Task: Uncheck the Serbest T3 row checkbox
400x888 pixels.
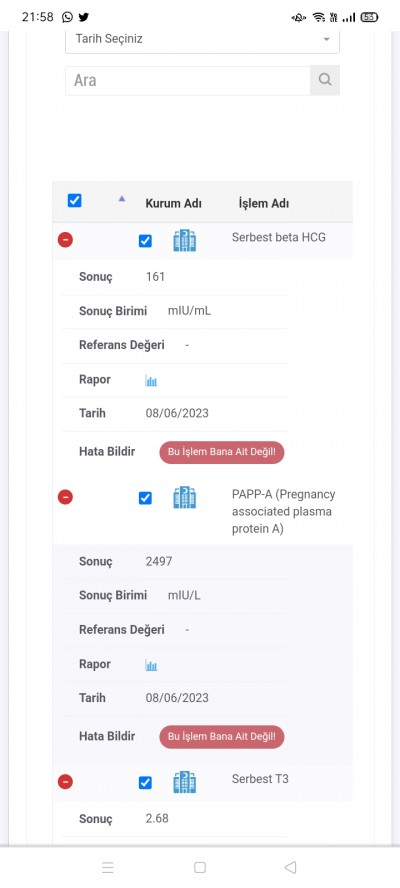Action: pyautogui.click(x=145, y=783)
